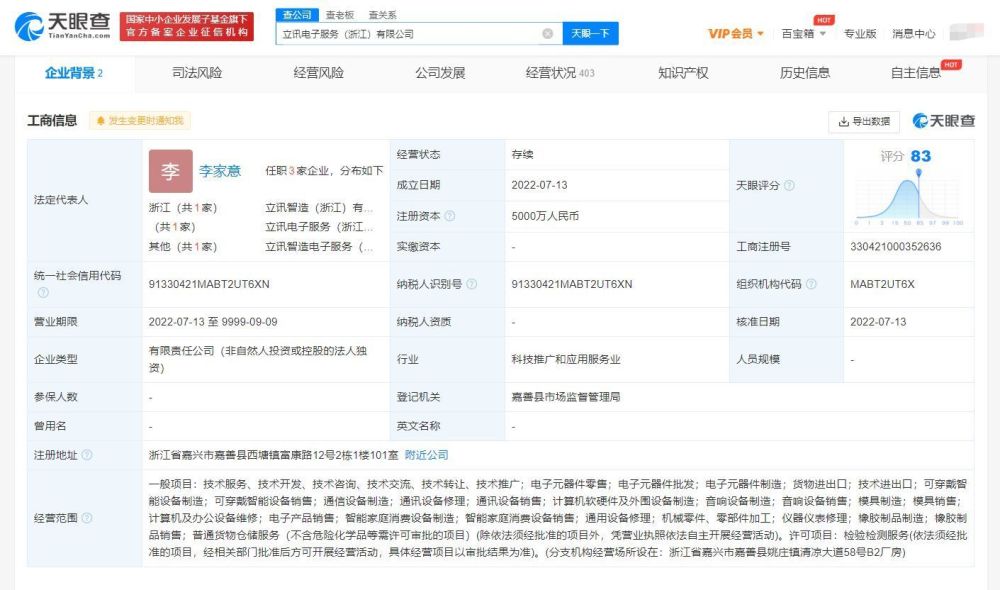The width and height of the screenshot is (1000, 590).
Task: Click help icon beside 纳税人识别号
Action: (471, 284)
